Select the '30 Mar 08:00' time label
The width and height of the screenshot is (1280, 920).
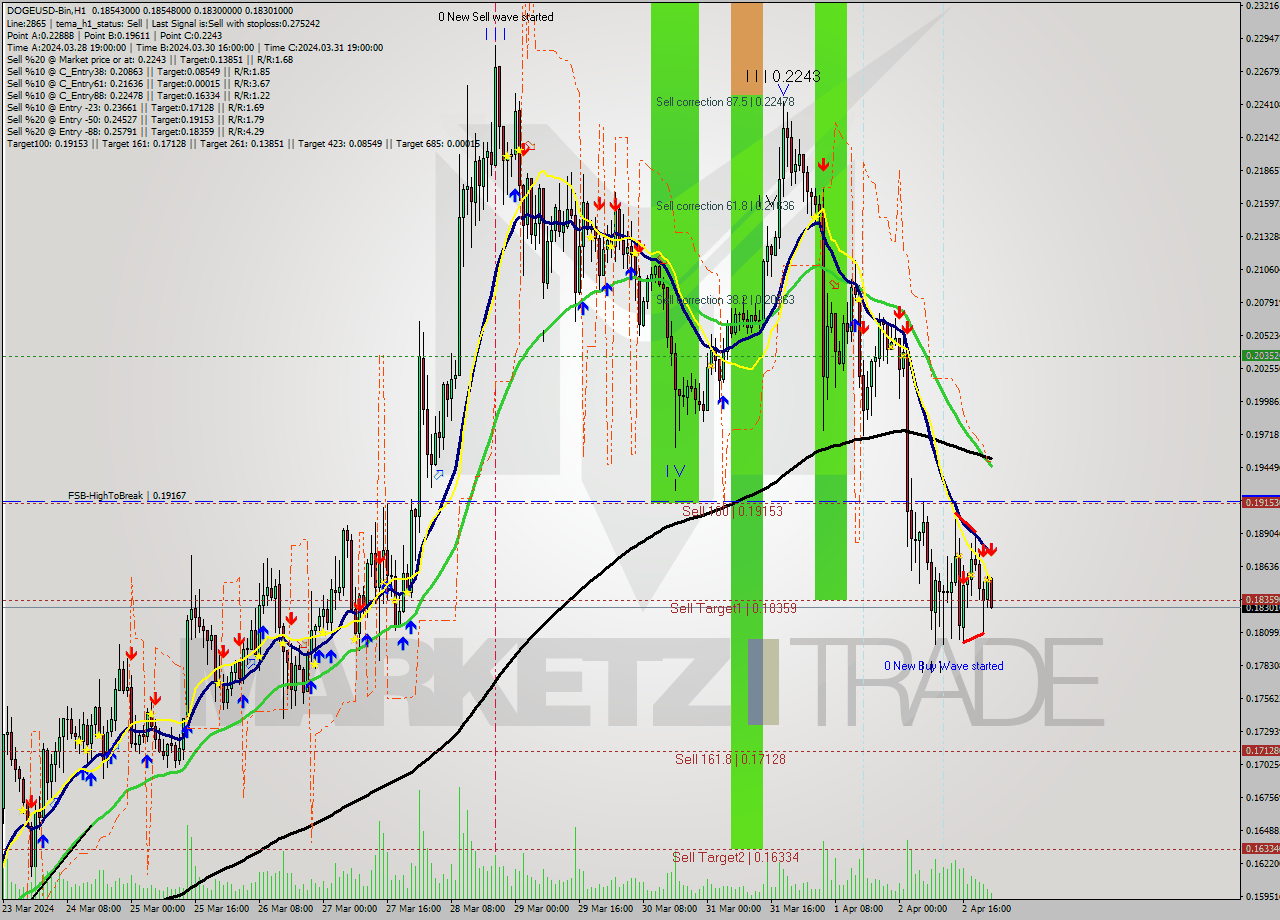click(x=669, y=909)
